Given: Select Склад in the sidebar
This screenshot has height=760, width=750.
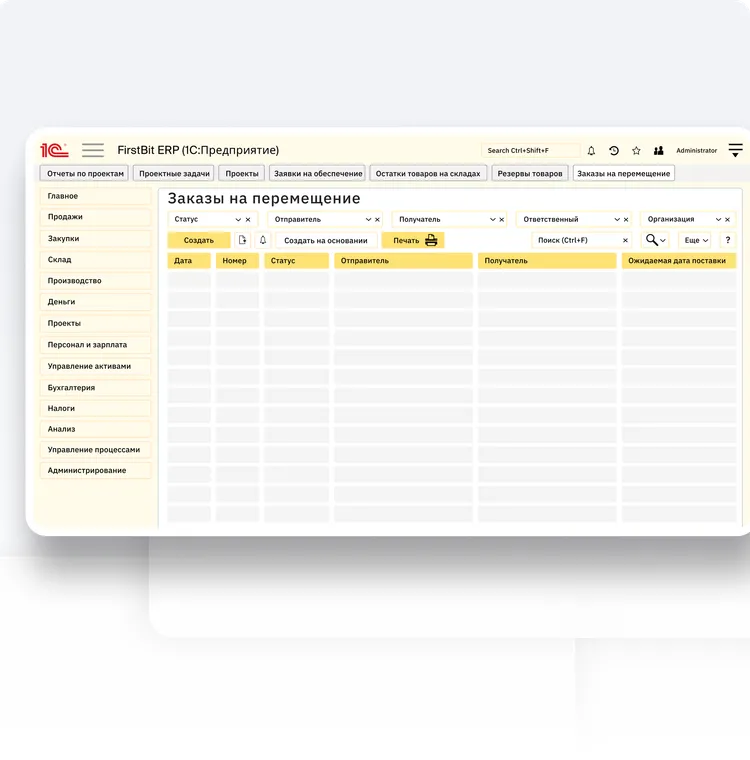Looking at the screenshot, I should coord(60,260).
